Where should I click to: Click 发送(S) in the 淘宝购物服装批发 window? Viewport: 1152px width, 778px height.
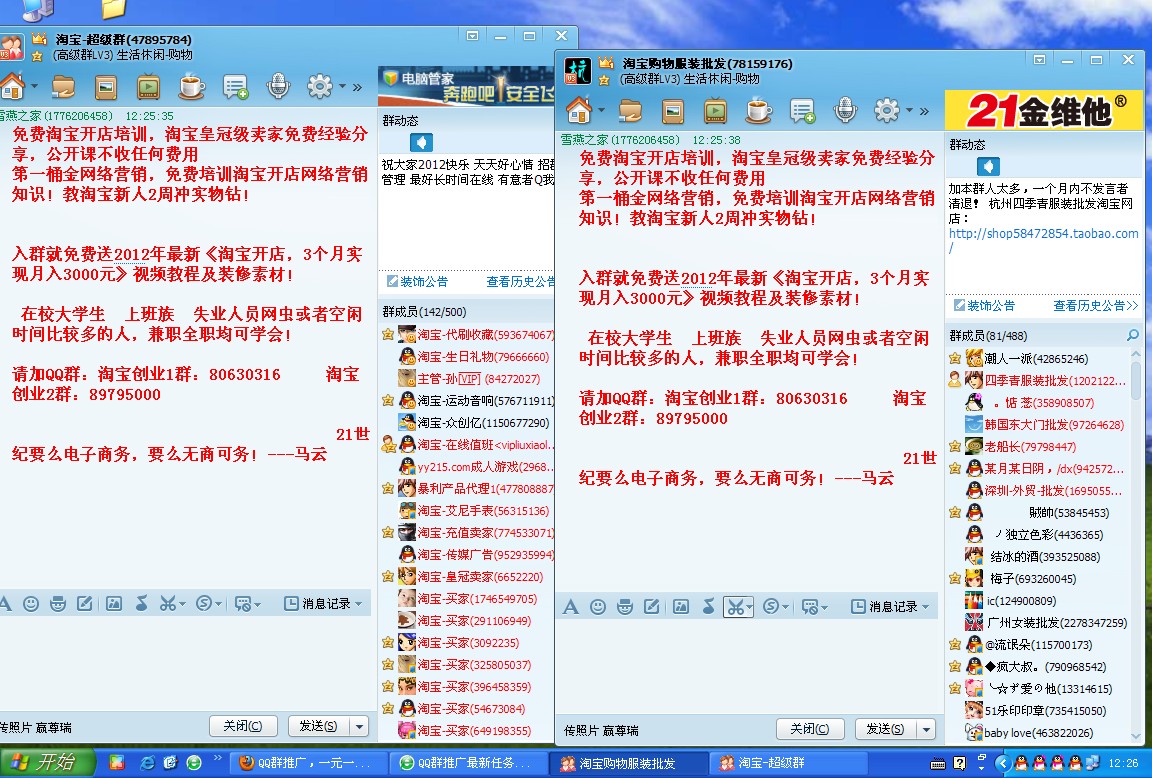click(885, 729)
